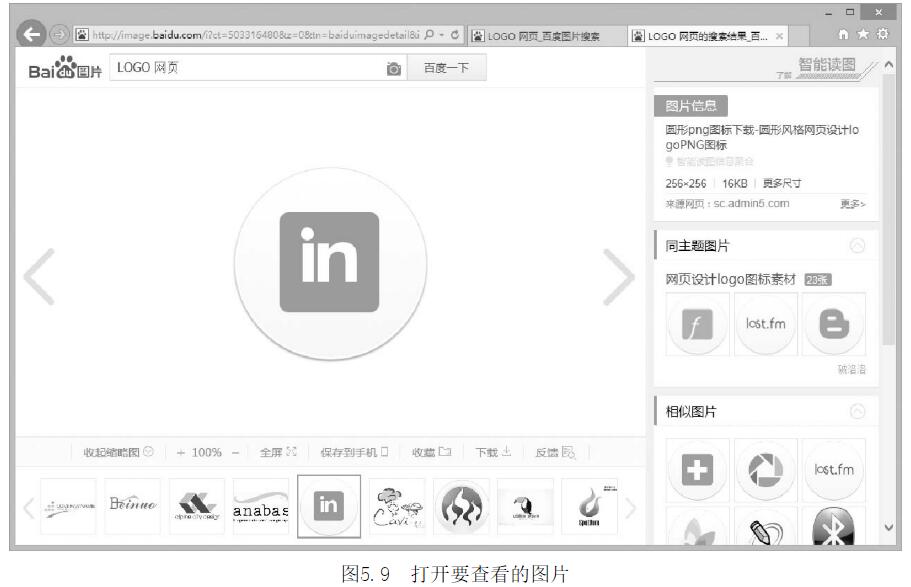This screenshot has width=911, height=587.
Task: Open the IE favorites star icon
Action: click(863, 35)
